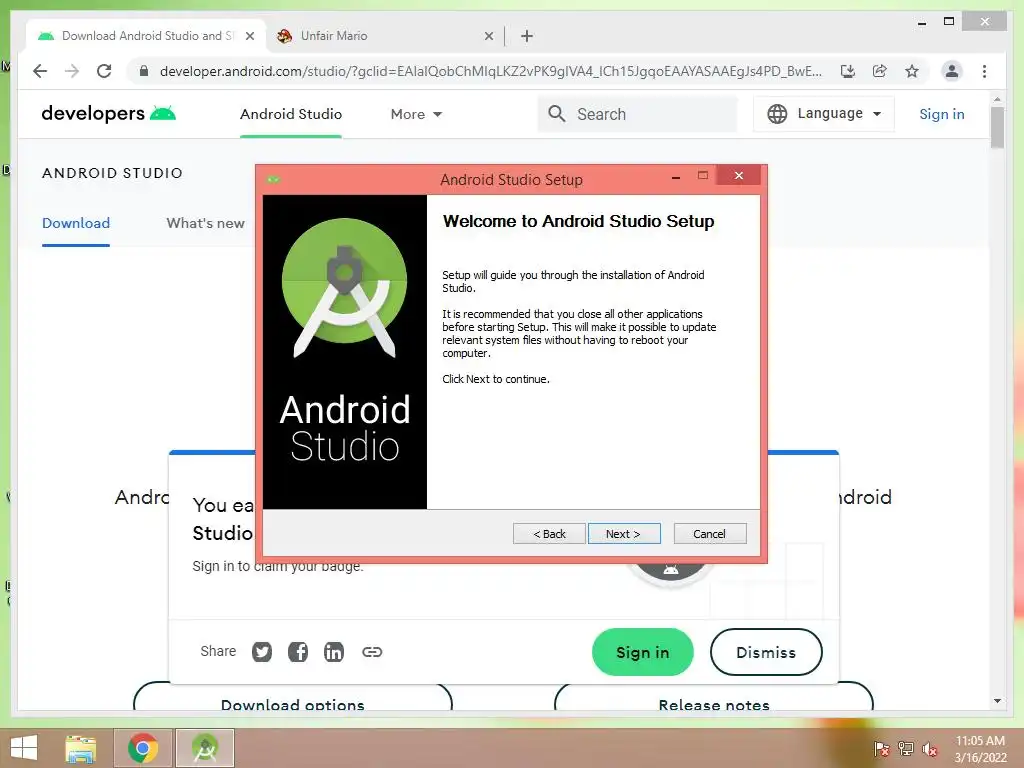Viewport: 1024px width, 768px height.
Task: Click Next in Android Studio Setup
Action: click(624, 534)
